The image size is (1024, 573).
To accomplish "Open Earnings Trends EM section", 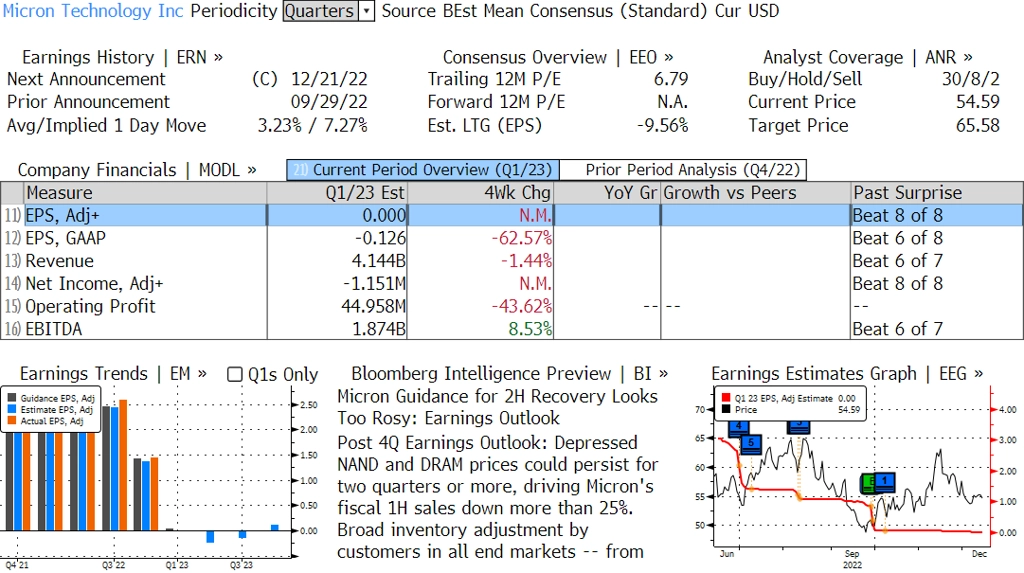I will point(113,374).
